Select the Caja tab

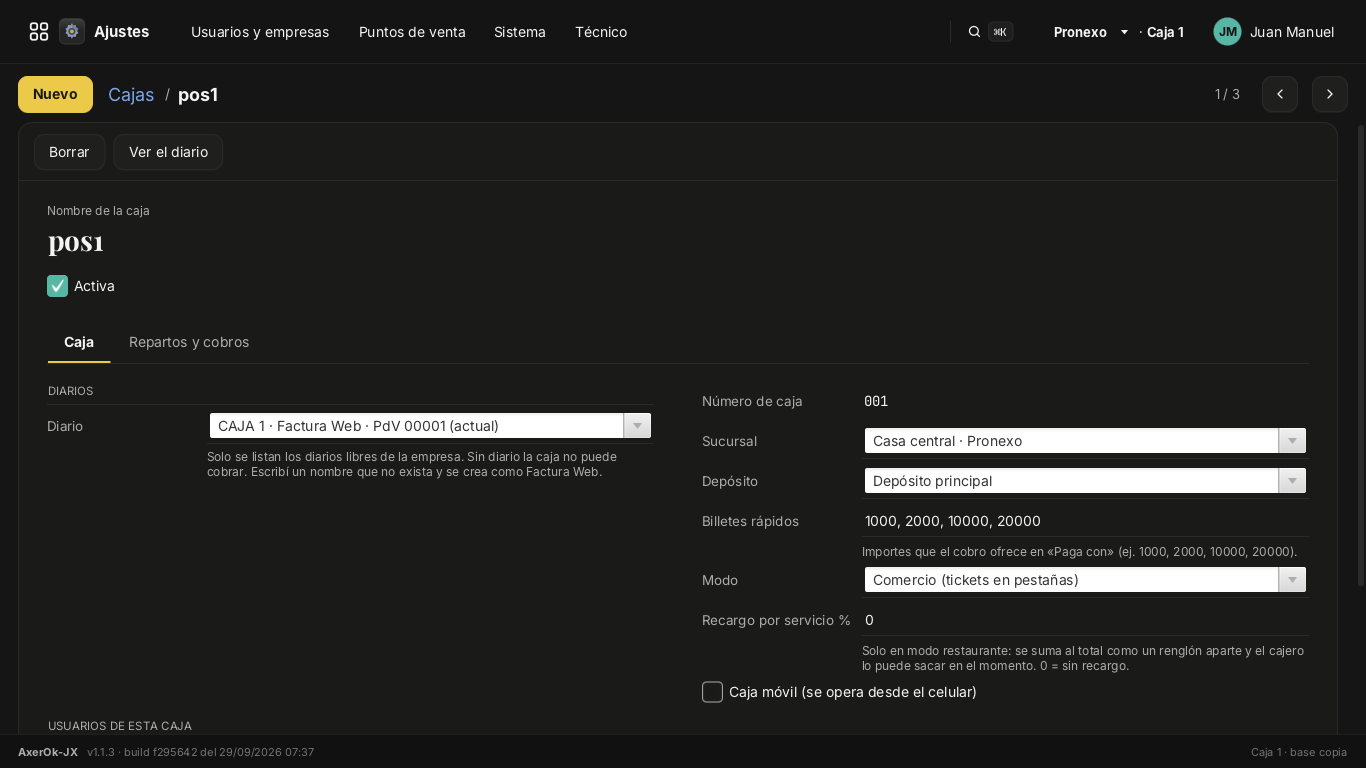point(79,342)
